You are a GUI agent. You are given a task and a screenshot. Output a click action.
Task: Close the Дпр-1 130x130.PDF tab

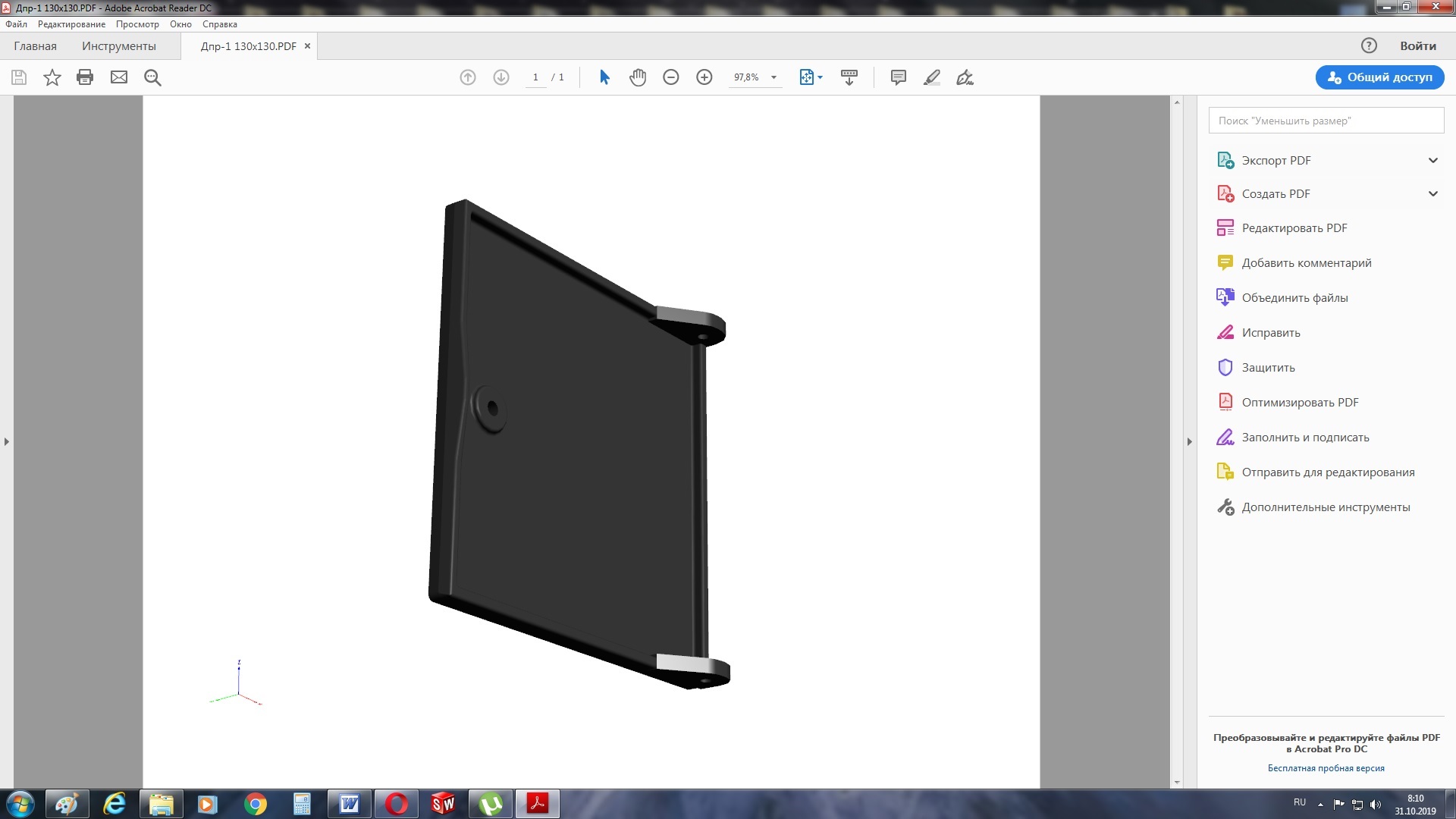(x=307, y=46)
